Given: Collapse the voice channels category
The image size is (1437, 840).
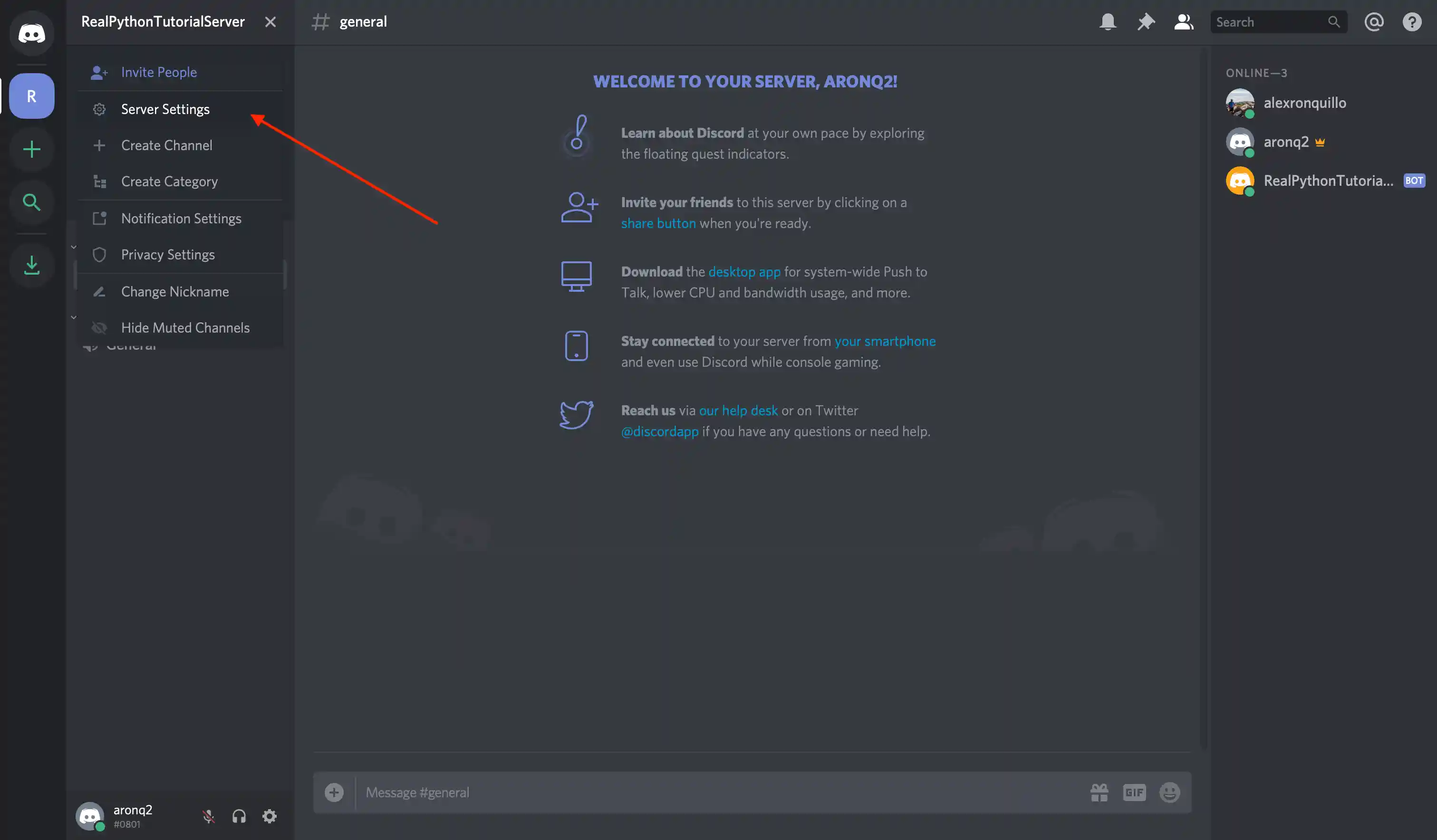Looking at the screenshot, I should coord(74,317).
